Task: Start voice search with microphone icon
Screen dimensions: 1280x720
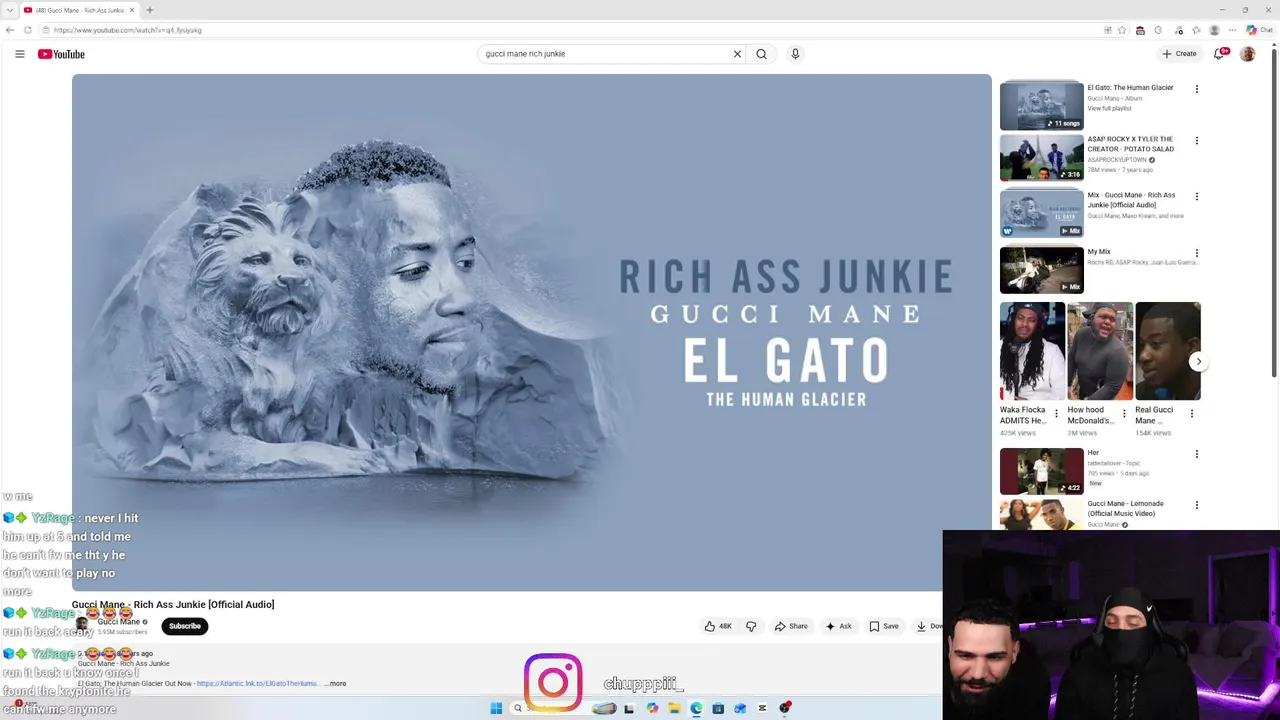Action: 795,54
